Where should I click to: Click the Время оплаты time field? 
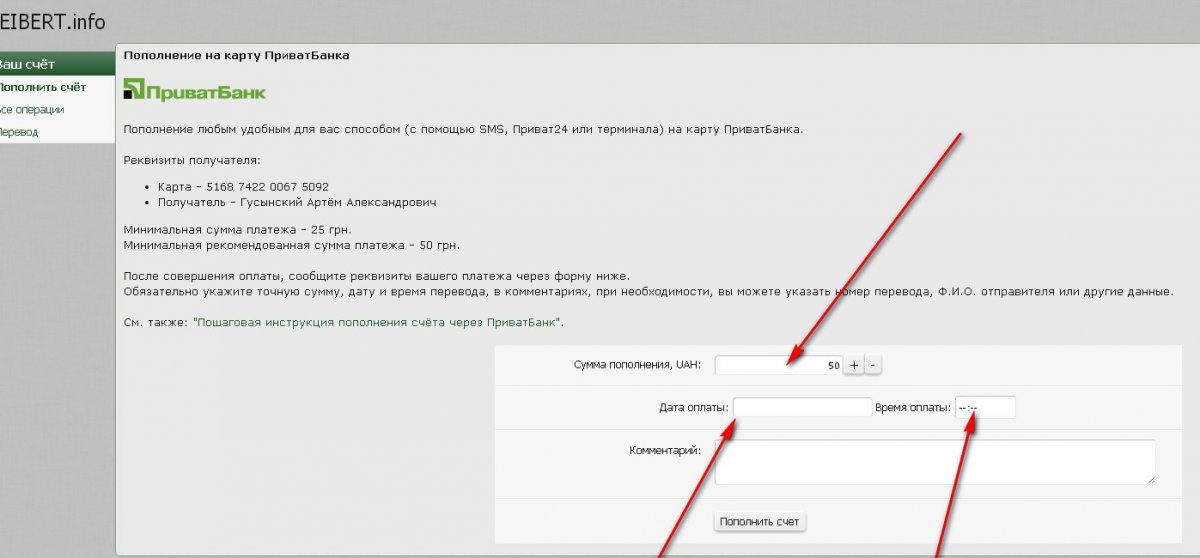point(985,407)
